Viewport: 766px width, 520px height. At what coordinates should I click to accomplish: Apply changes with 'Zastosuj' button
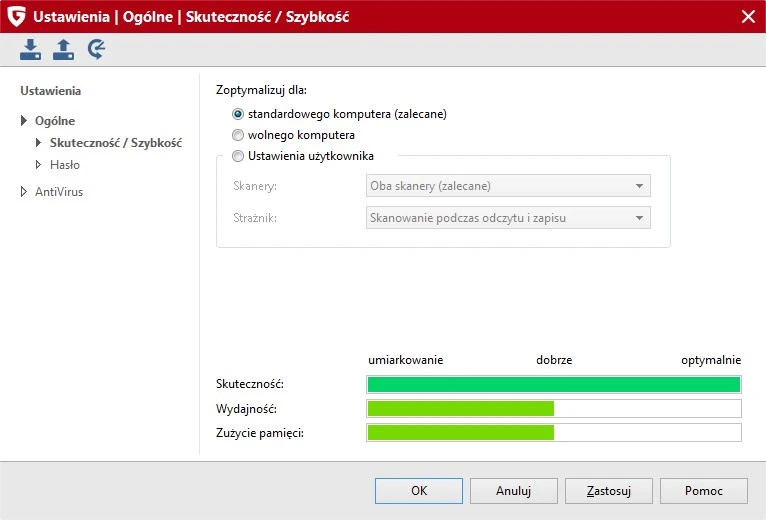coord(609,491)
